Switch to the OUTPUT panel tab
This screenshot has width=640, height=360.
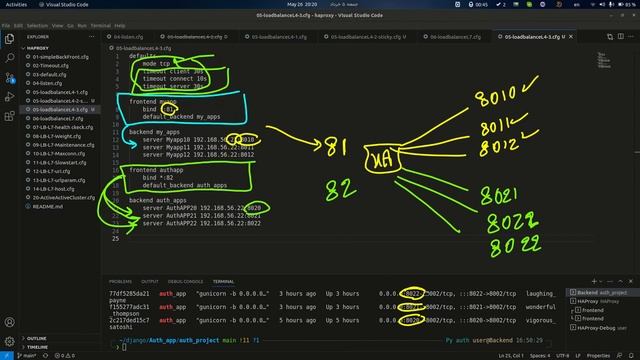149,282
